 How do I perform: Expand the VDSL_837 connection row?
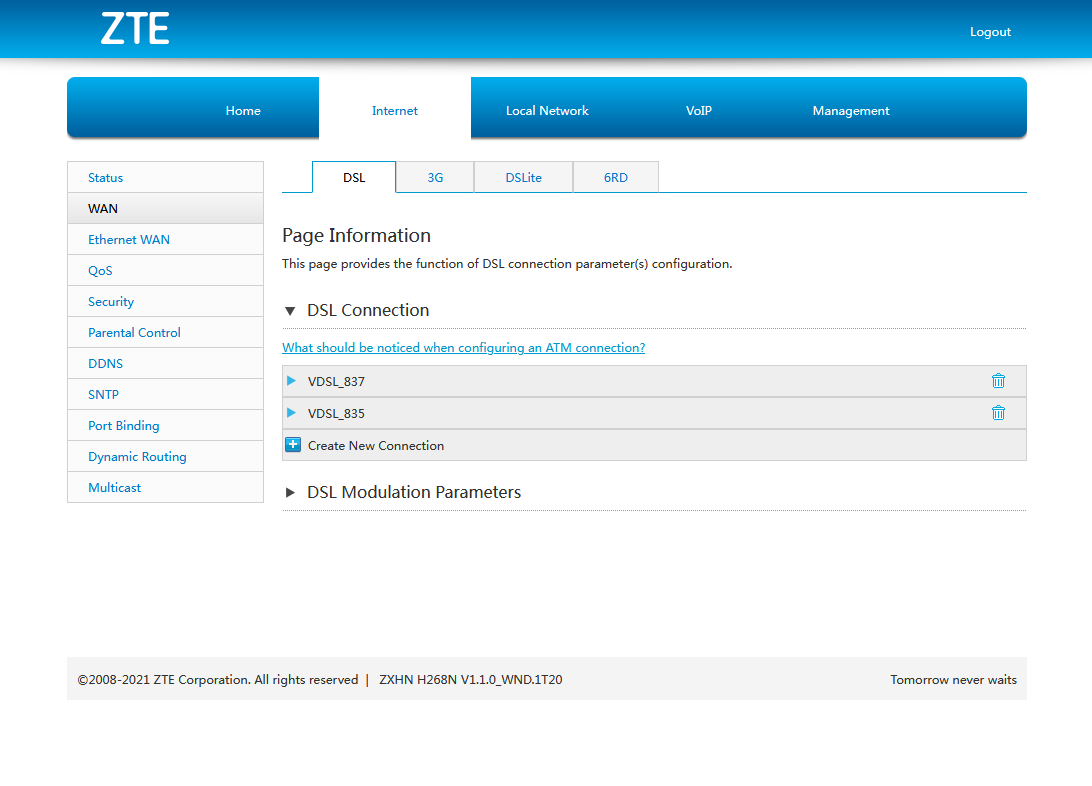[291, 381]
